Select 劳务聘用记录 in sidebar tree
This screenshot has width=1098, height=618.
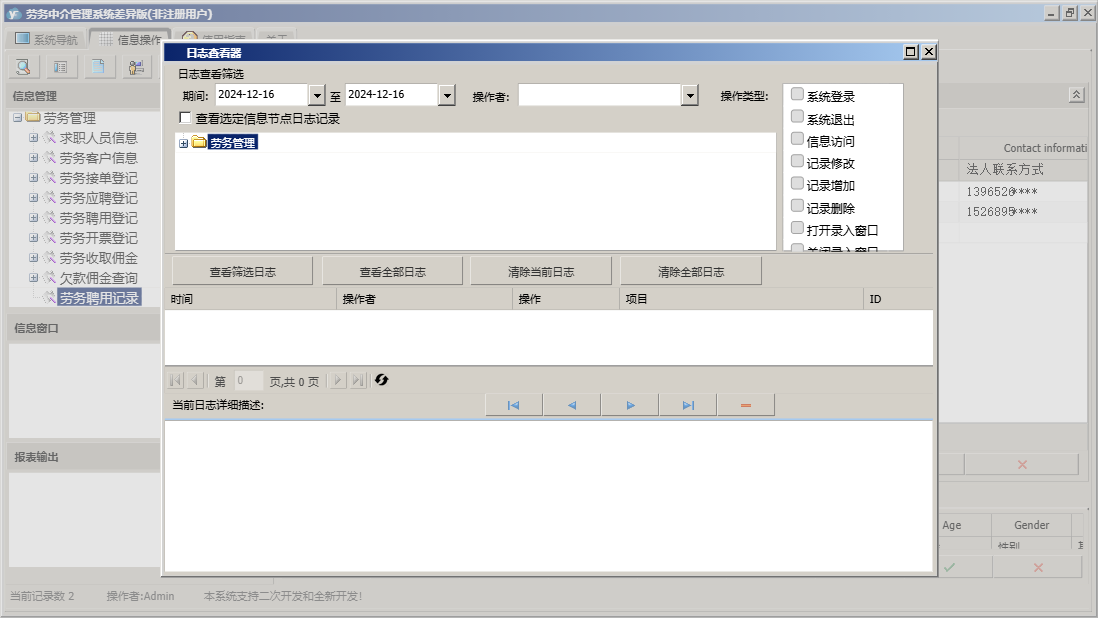[x=99, y=298]
